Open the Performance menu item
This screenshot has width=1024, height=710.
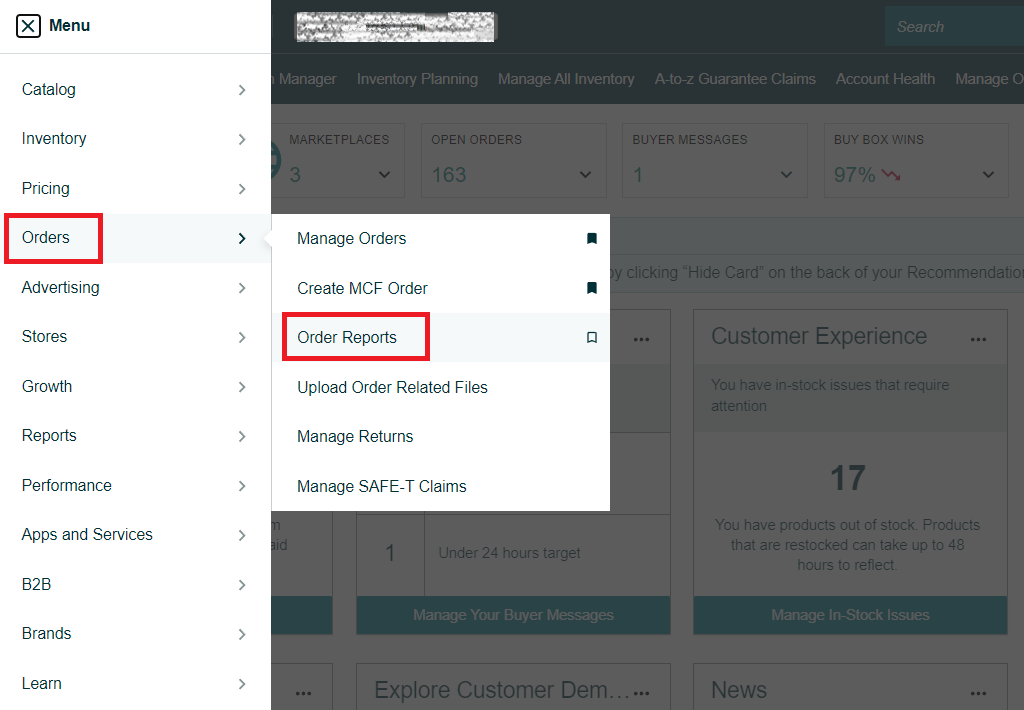tap(66, 485)
